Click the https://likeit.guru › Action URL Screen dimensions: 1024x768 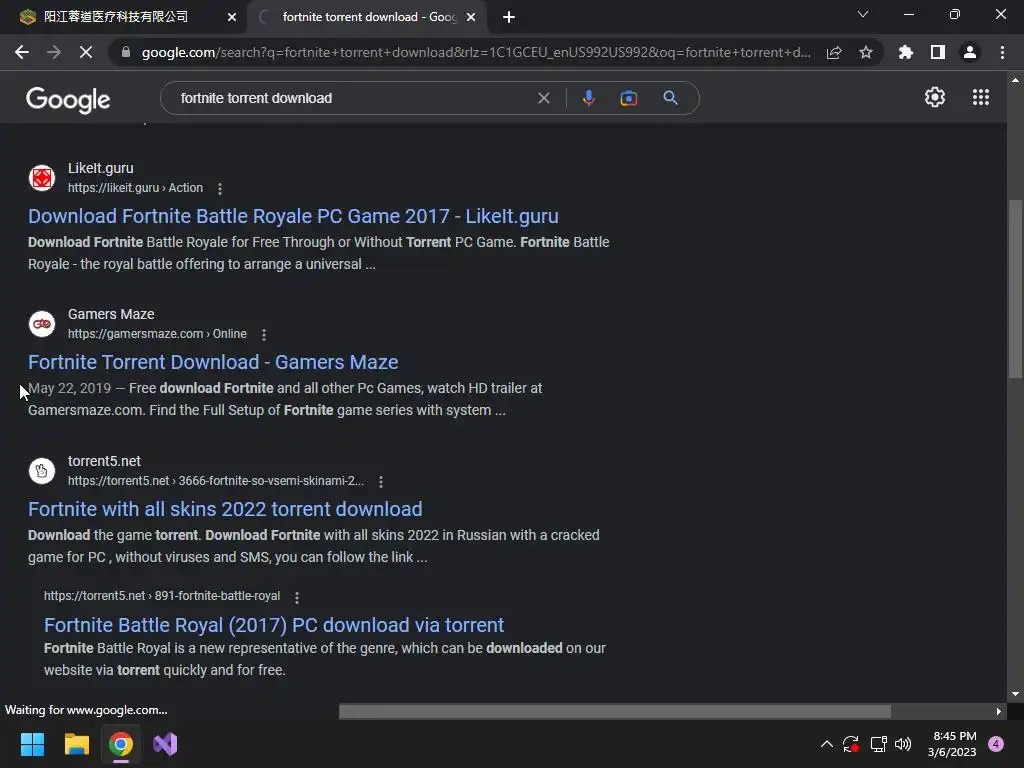pyautogui.click(x=135, y=188)
